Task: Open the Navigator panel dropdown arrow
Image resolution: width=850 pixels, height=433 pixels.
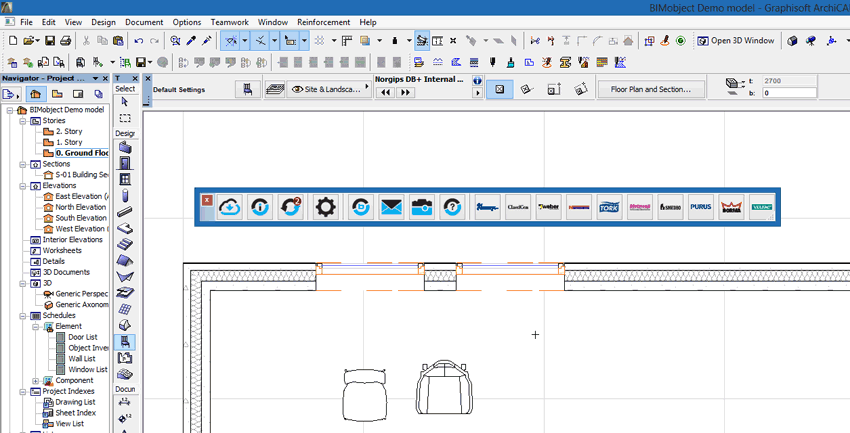Action: (x=96, y=79)
